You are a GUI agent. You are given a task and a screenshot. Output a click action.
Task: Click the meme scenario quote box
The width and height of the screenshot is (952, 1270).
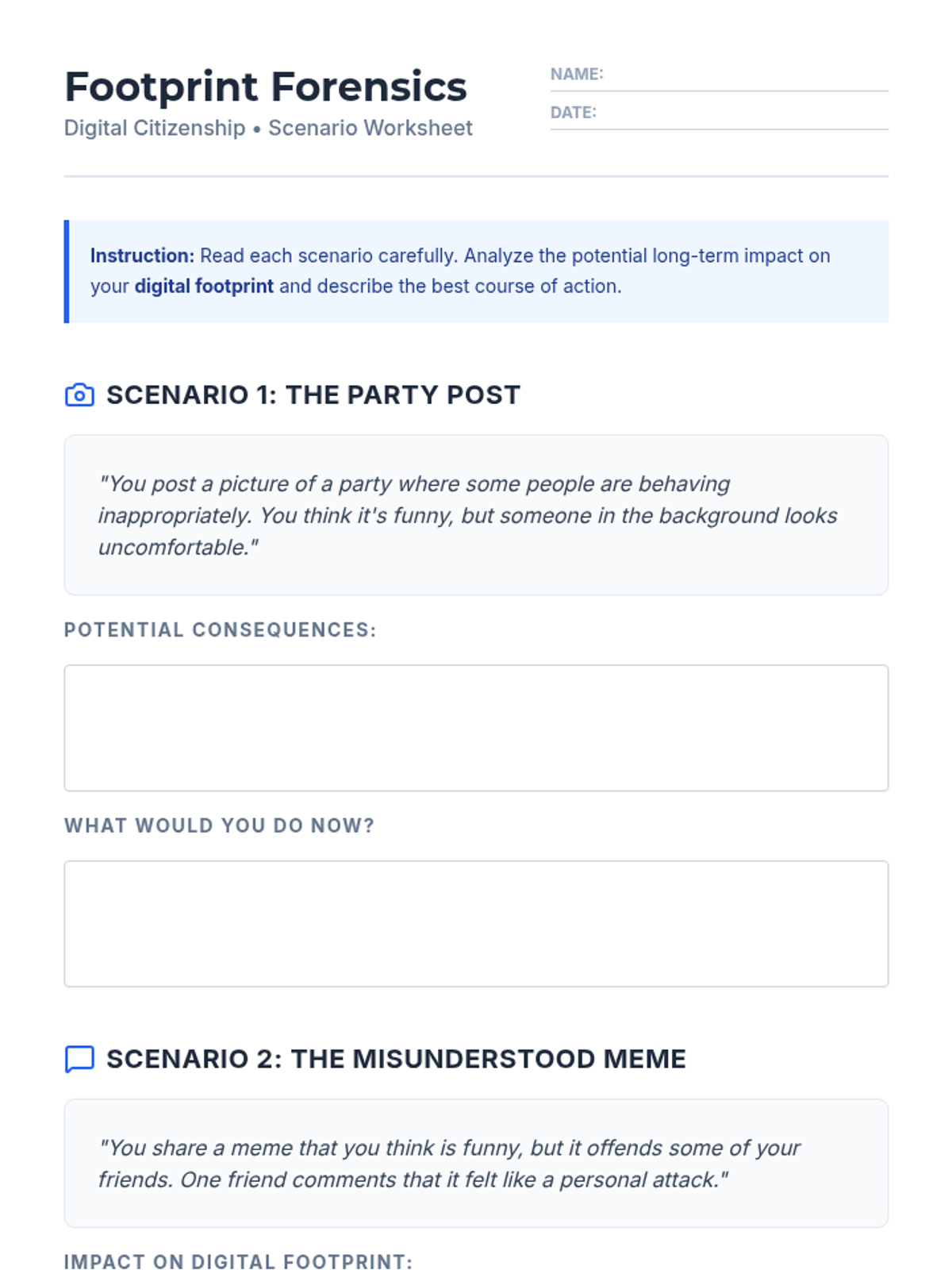(476, 1164)
